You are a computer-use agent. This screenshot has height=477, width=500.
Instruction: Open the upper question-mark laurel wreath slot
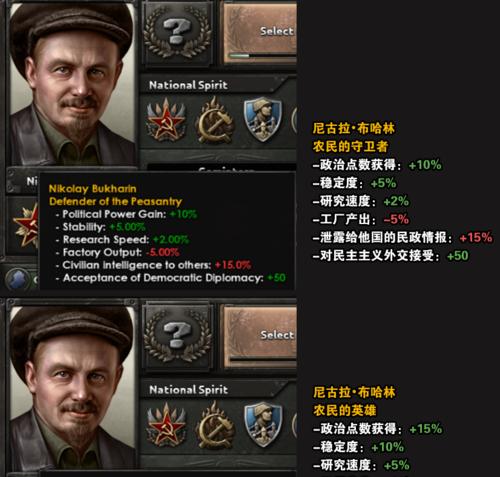178,33
